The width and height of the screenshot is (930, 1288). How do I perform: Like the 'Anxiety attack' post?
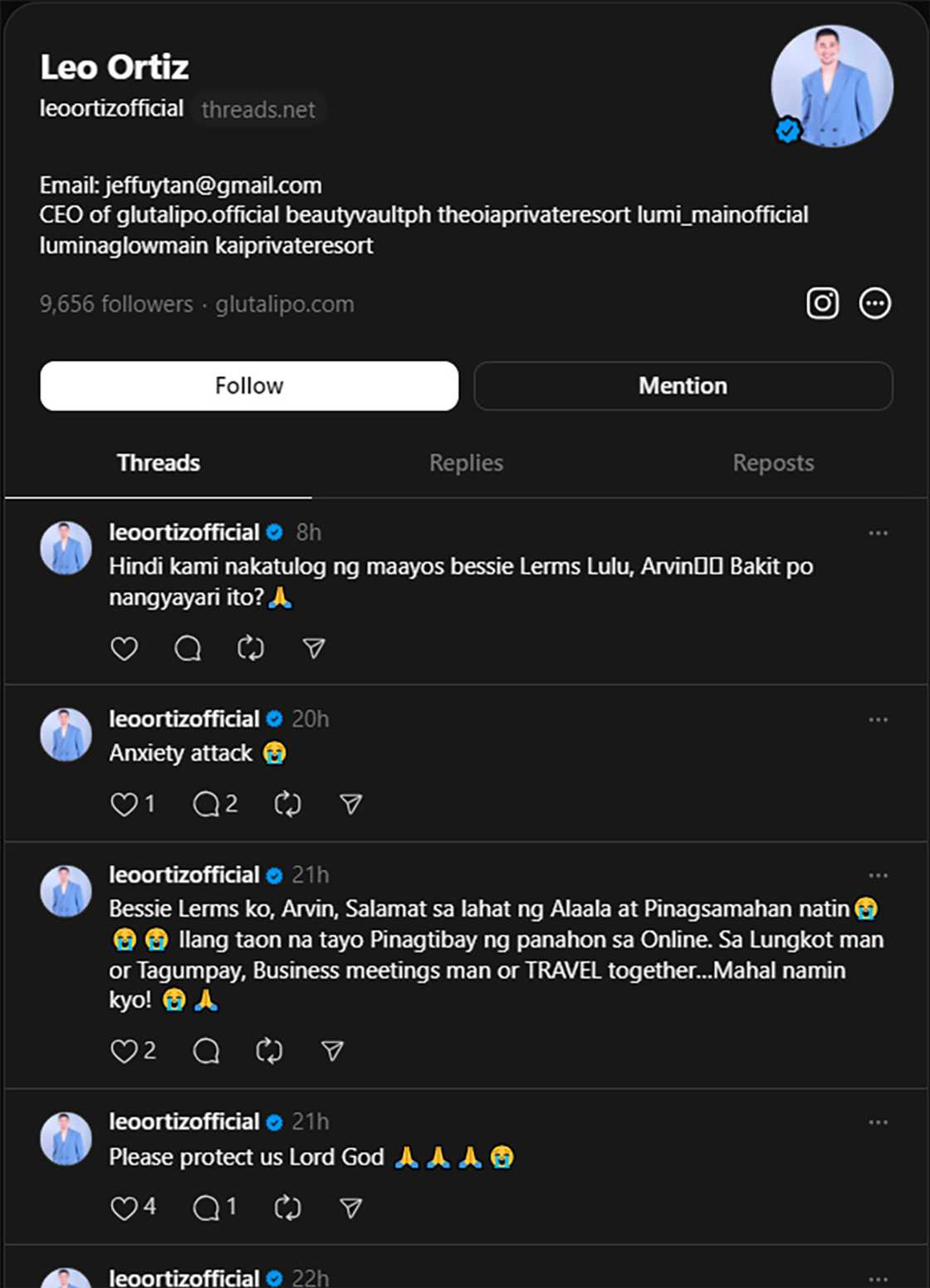125,804
